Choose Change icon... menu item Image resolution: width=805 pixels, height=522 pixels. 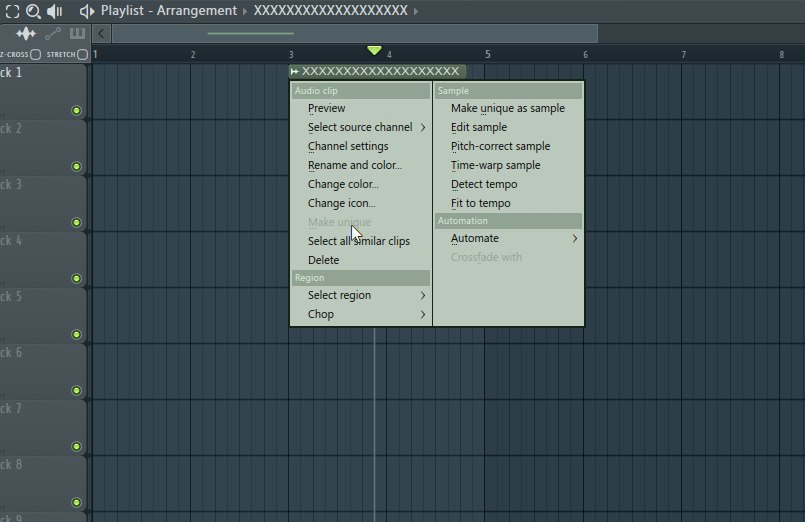(x=361, y=203)
